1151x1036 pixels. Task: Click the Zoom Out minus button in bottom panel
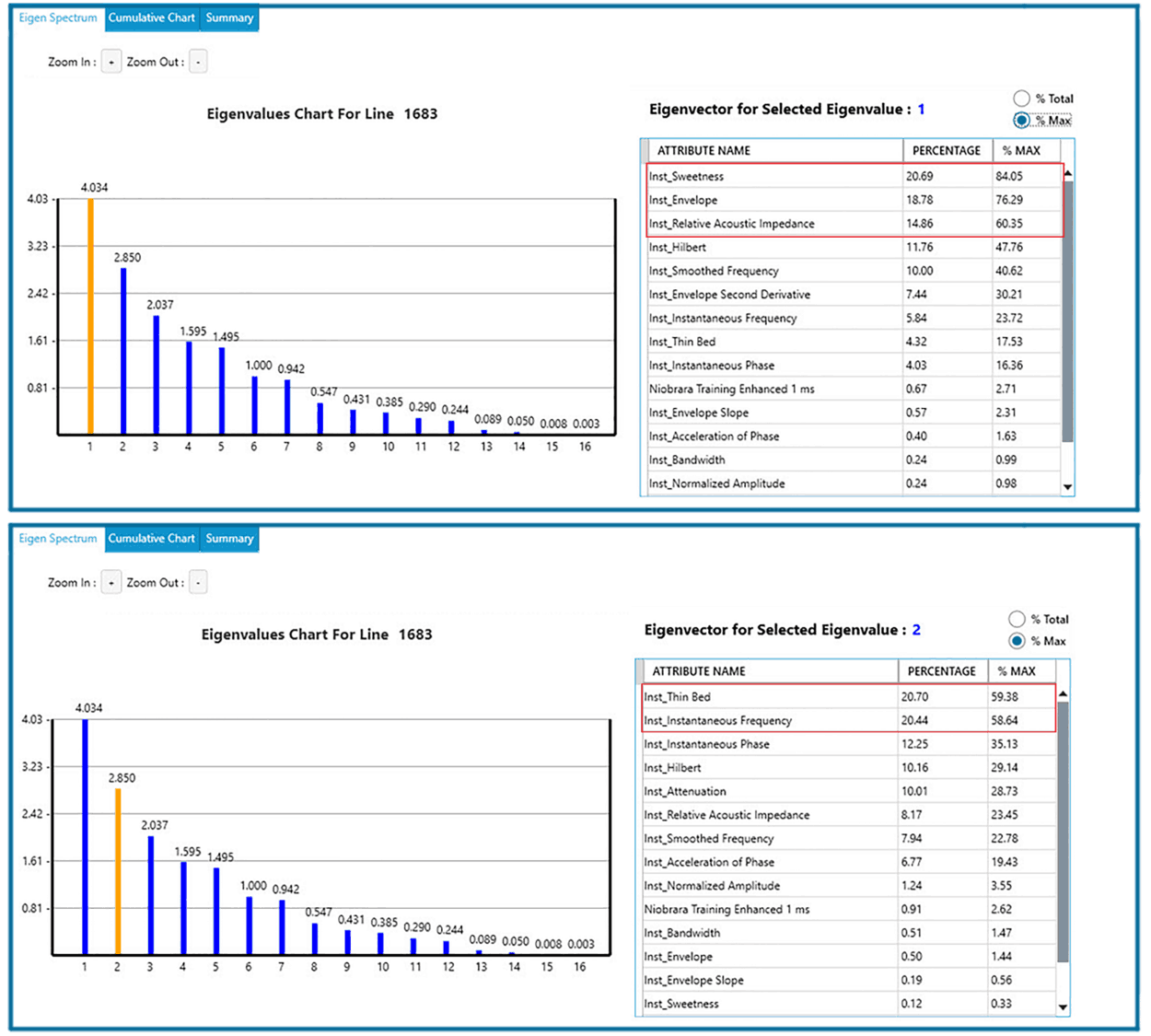coord(198,583)
